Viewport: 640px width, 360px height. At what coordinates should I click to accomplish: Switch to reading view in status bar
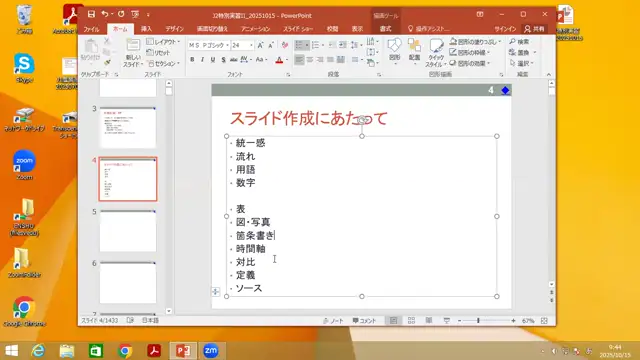point(429,321)
